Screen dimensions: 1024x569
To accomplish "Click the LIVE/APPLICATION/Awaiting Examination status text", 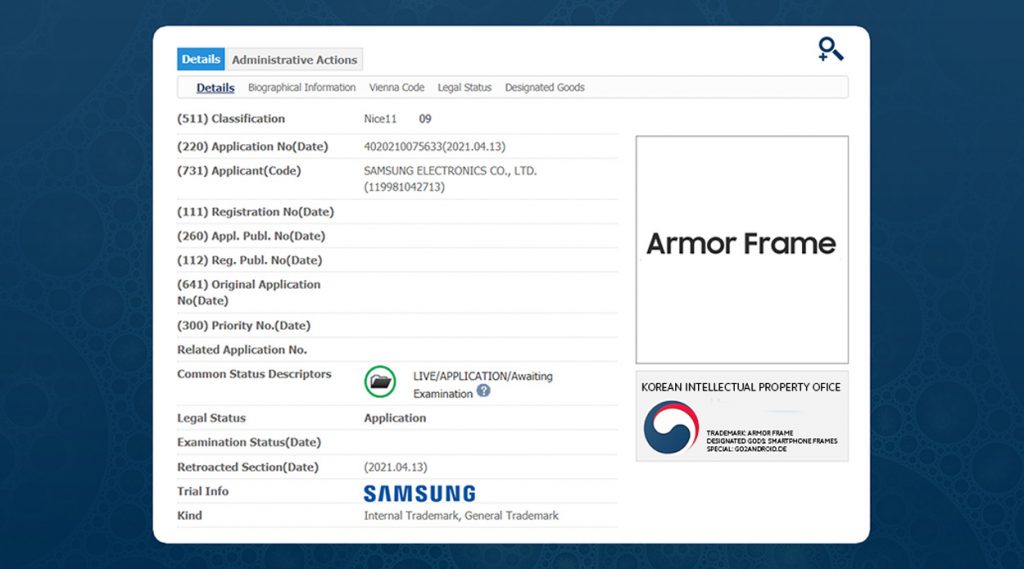I will pyautogui.click(x=482, y=377).
